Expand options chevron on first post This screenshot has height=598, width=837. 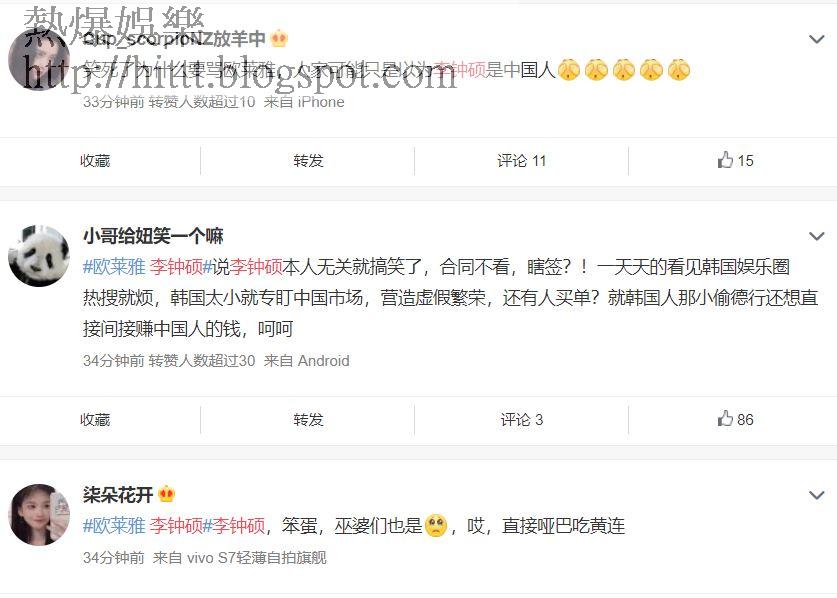817,39
